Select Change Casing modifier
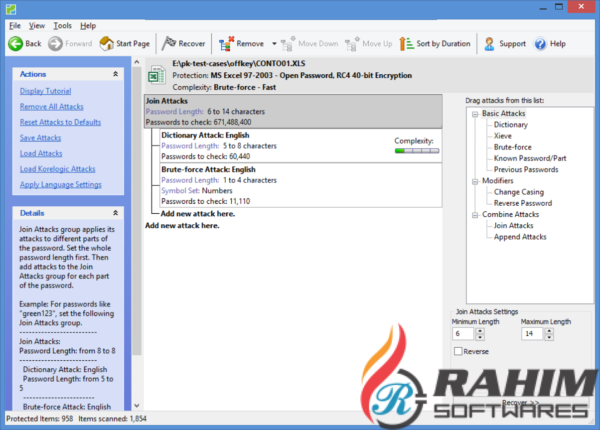The height and width of the screenshot is (430, 600). 519,192
